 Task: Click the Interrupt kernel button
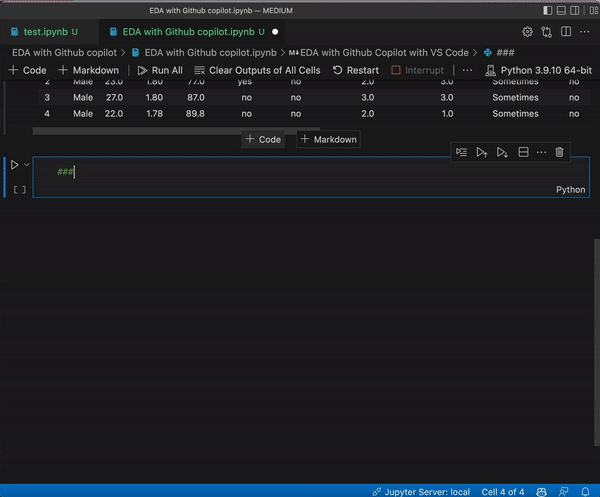click(x=417, y=70)
